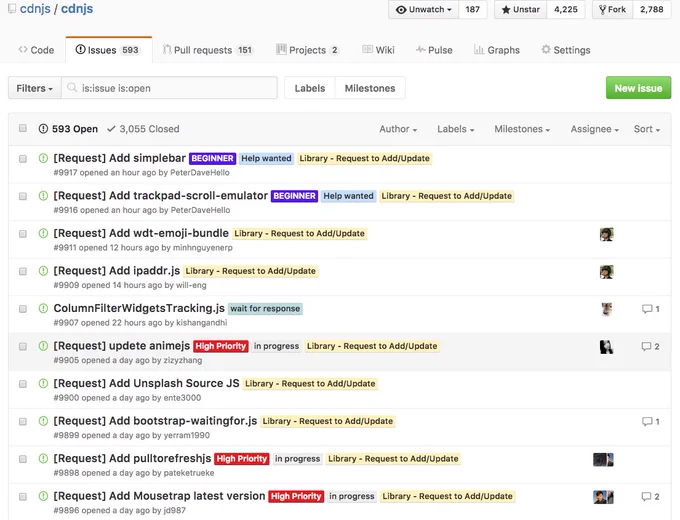
Task: Click the search magnifier icon in filter box
Action: (x=72, y=88)
